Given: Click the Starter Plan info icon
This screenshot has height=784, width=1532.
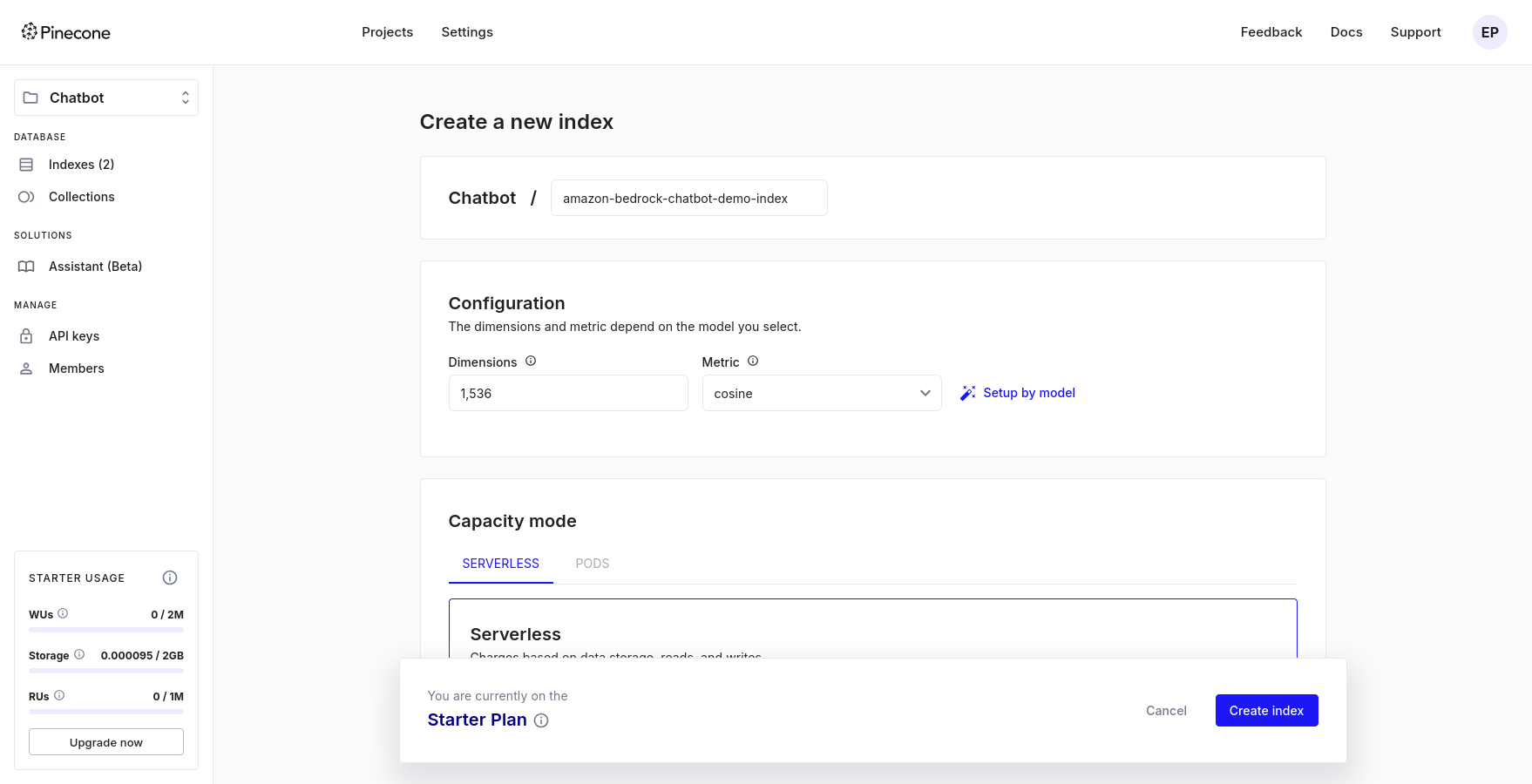Looking at the screenshot, I should pos(541,720).
